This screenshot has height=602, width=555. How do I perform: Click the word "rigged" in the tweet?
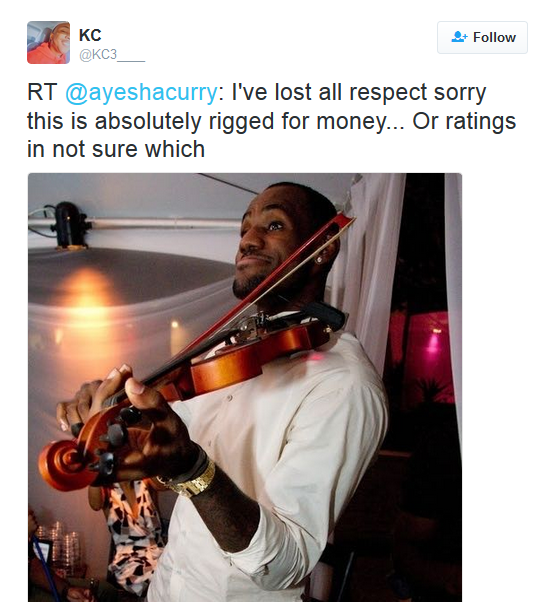point(242,121)
